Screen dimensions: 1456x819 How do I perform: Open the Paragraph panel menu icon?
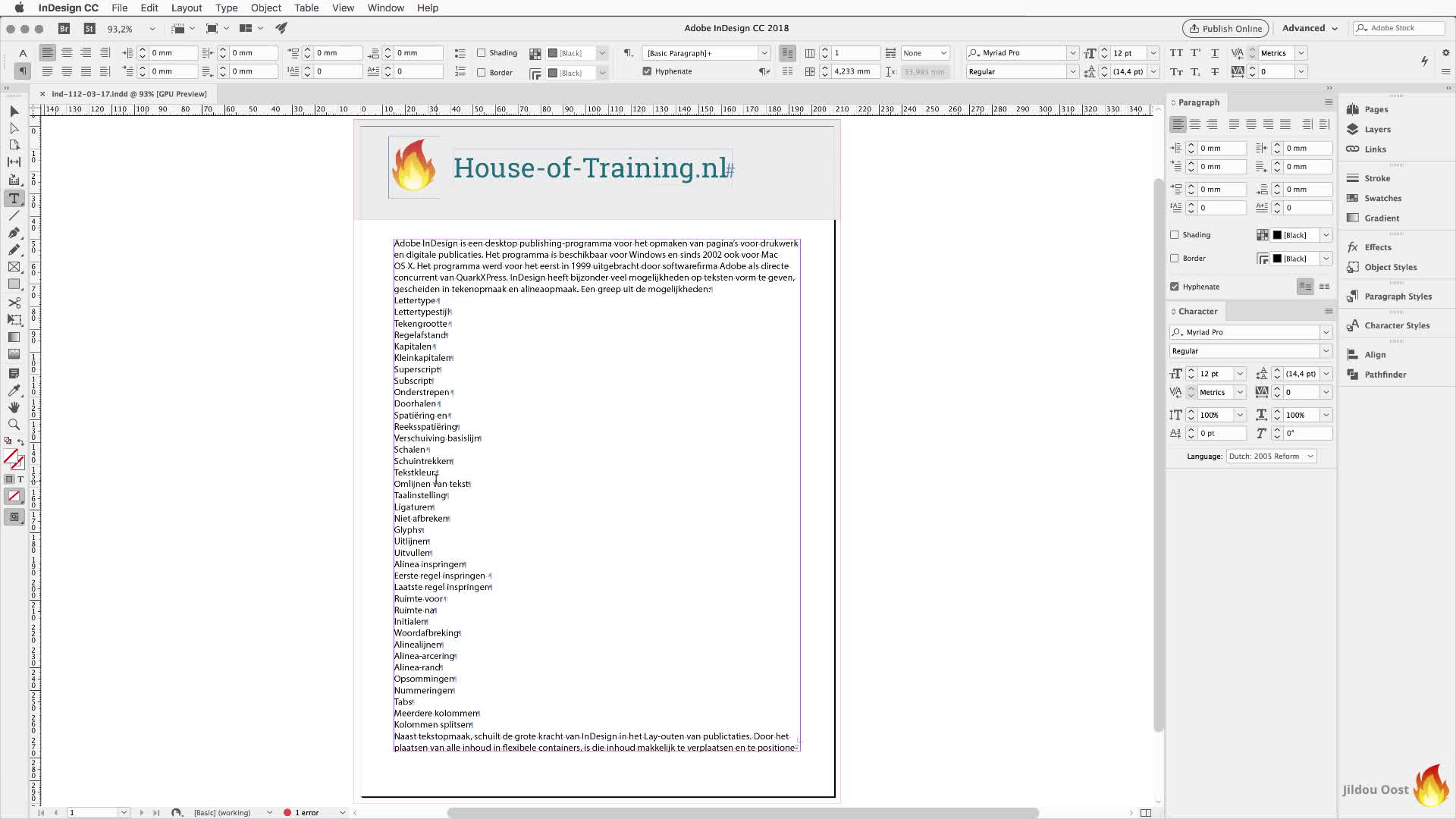(1329, 102)
